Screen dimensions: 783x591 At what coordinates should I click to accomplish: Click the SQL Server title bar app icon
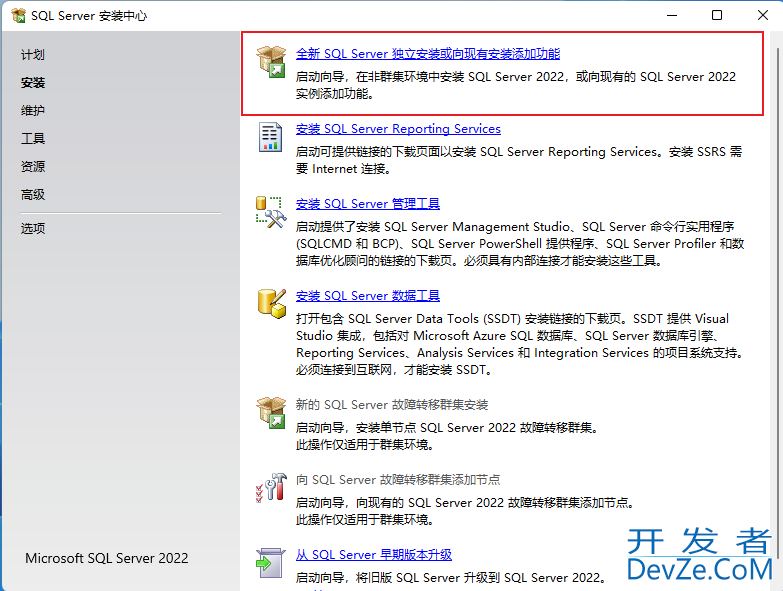tap(18, 15)
